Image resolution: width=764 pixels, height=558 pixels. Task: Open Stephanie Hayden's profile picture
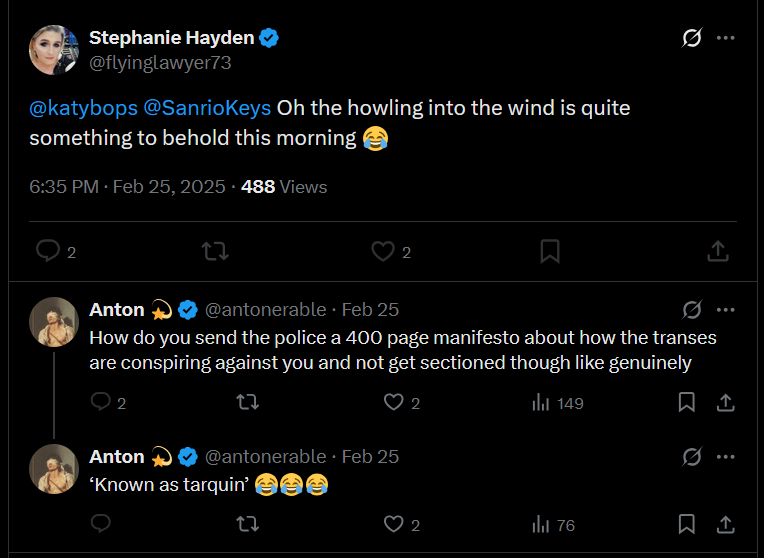(54, 50)
